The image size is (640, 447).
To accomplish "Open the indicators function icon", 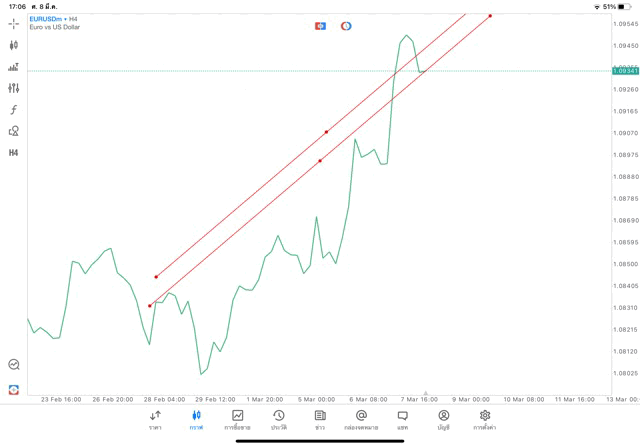I will pos(13,110).
